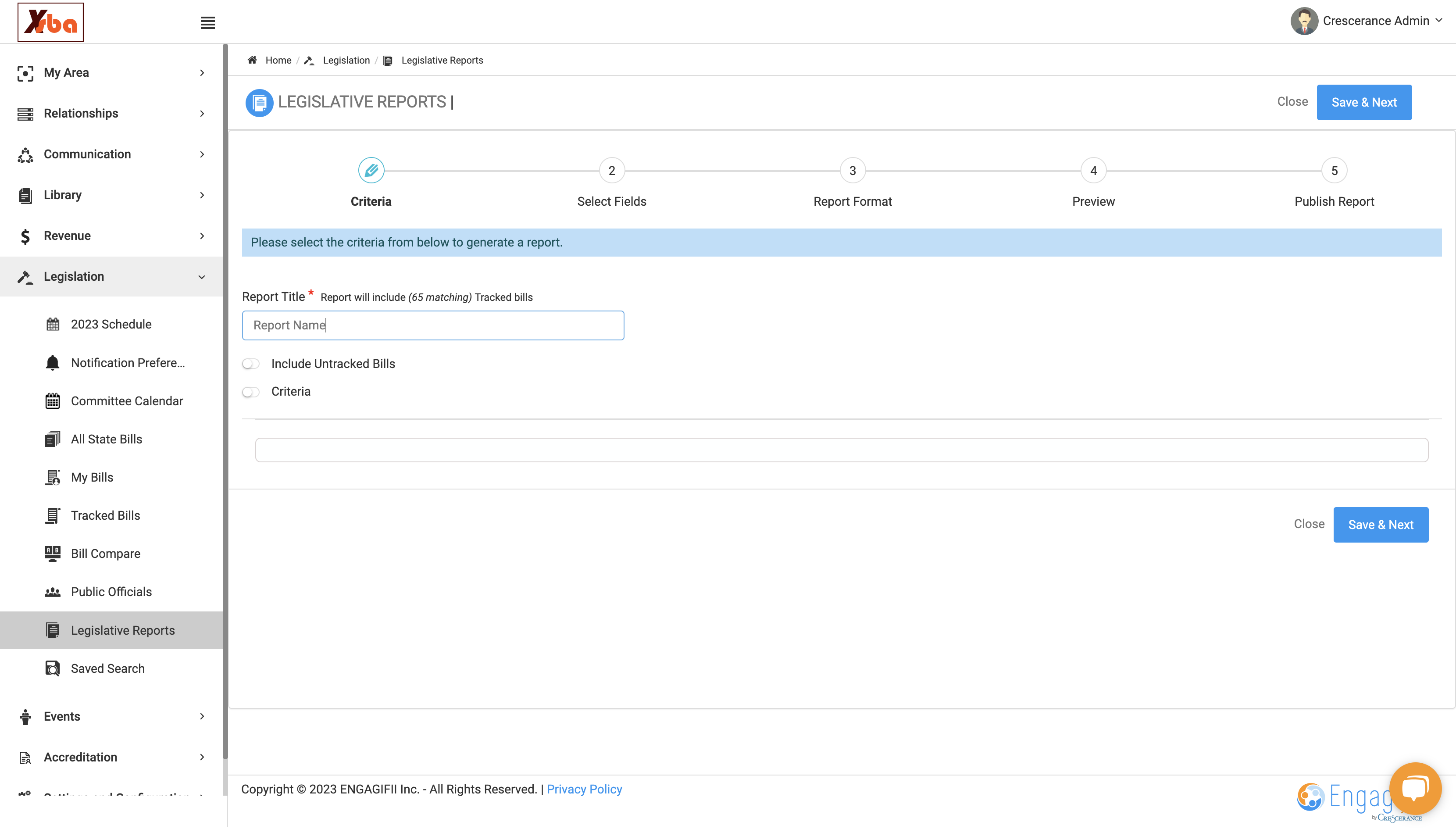Image resolution: width=1456 pixels, height=829 pixels.
Task: Click the empty criteria text box
Action: [841, 450]
